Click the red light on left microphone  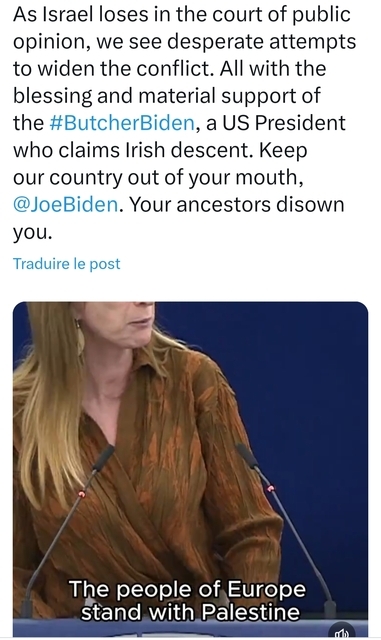[81, 494]
